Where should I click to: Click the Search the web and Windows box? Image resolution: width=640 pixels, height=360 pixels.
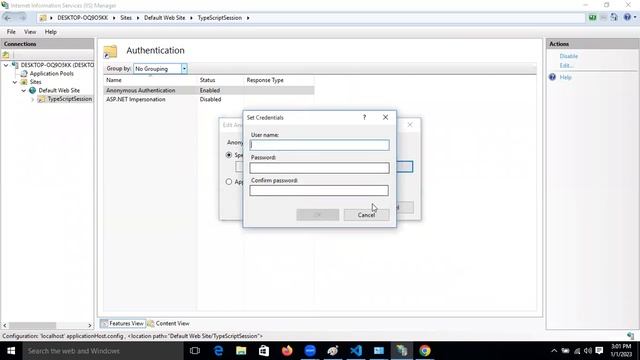(x=103, y=351)
